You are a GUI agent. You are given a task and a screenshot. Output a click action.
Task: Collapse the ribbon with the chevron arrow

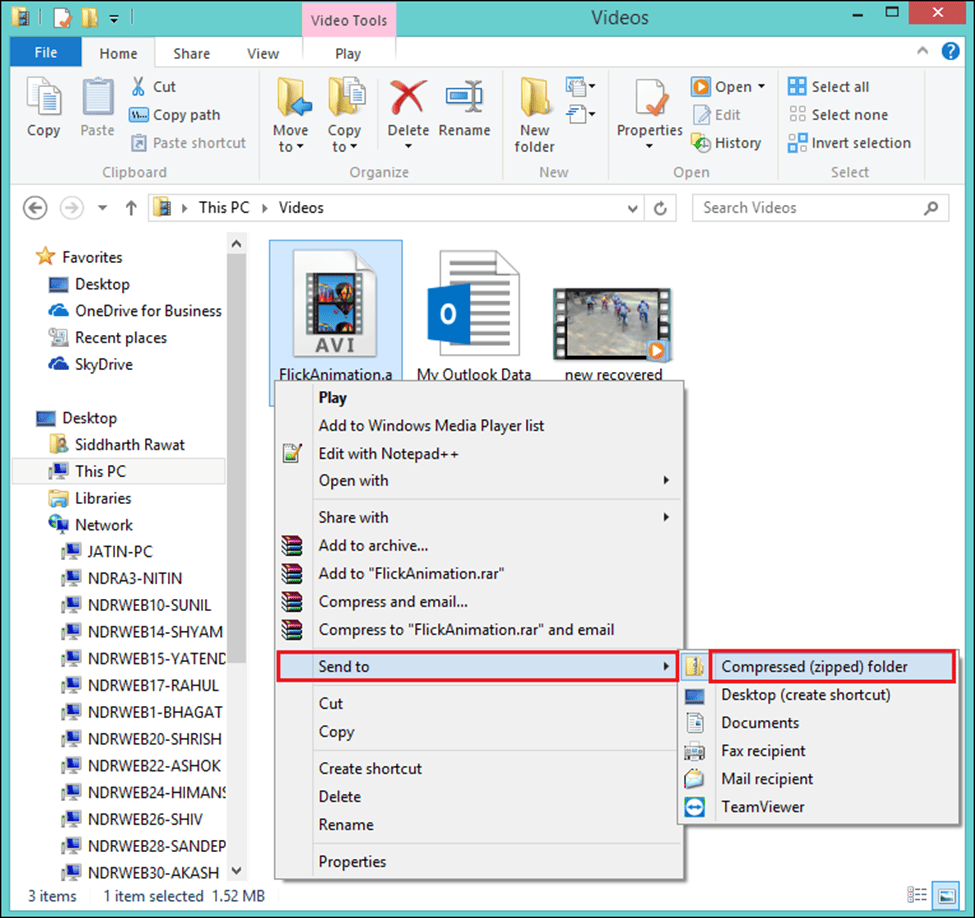pos(922,51)
